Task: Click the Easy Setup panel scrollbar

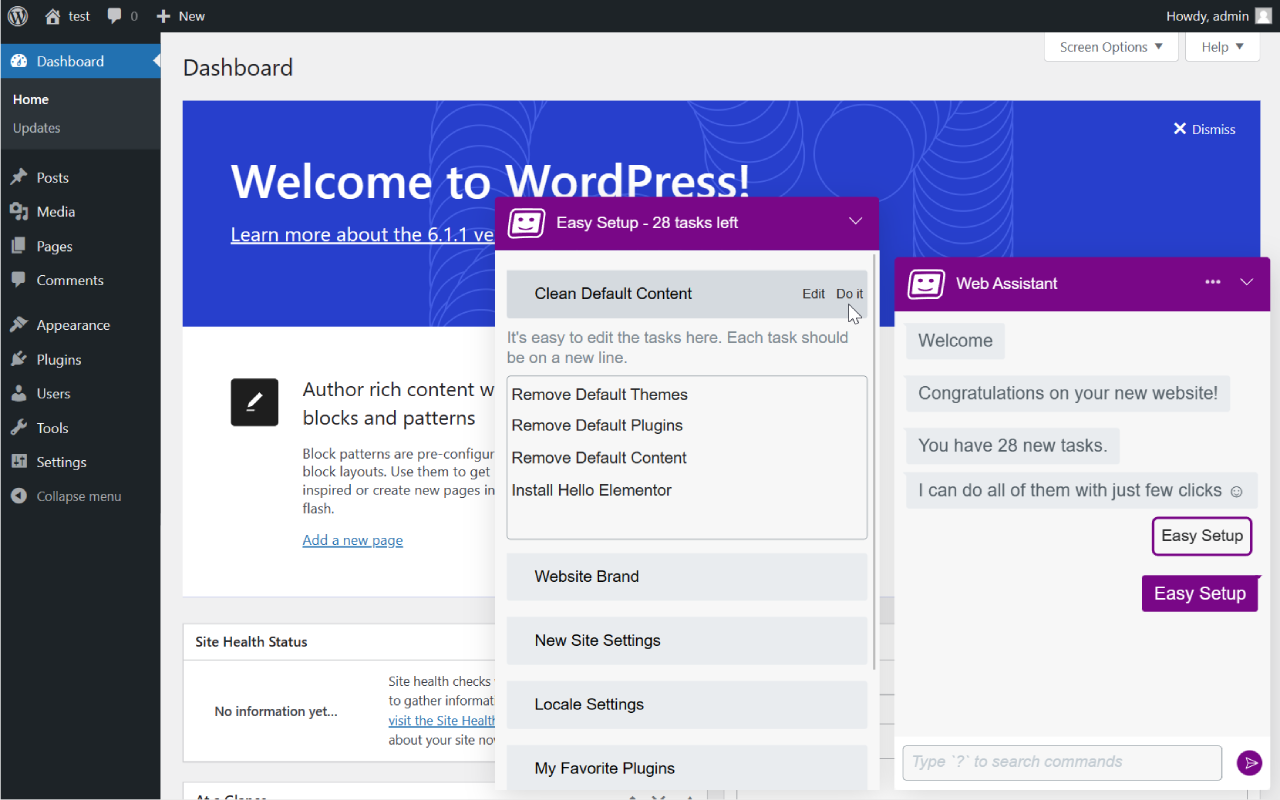Action: coord(876,460)
